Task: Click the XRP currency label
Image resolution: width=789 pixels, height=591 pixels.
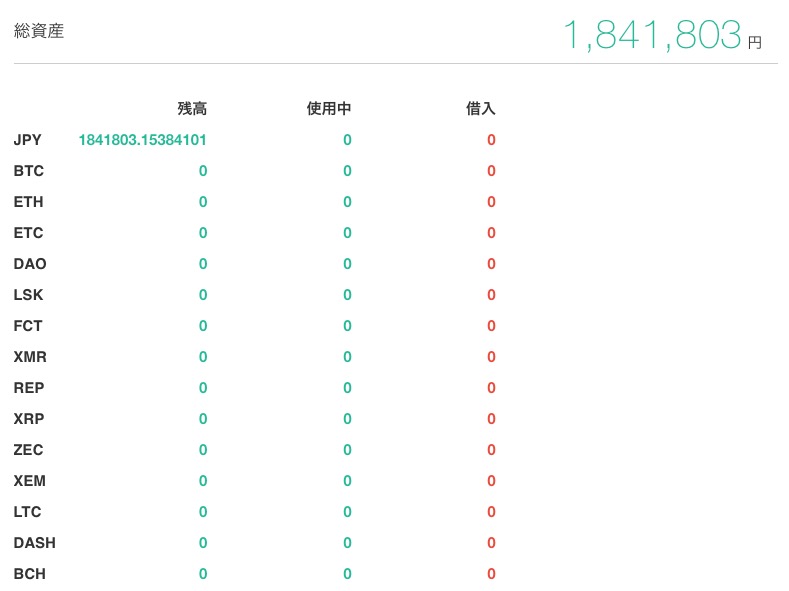Action: 29,419
